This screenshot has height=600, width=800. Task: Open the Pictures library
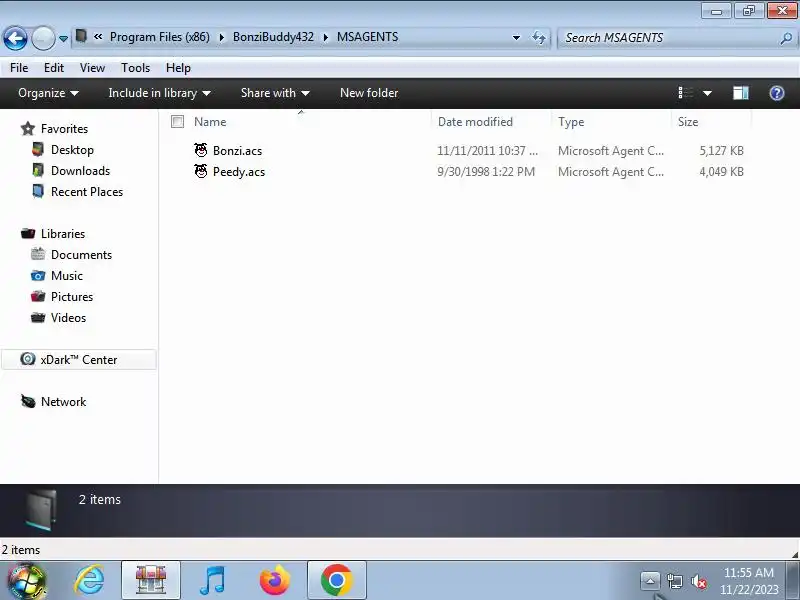click(x=71, y=296)
